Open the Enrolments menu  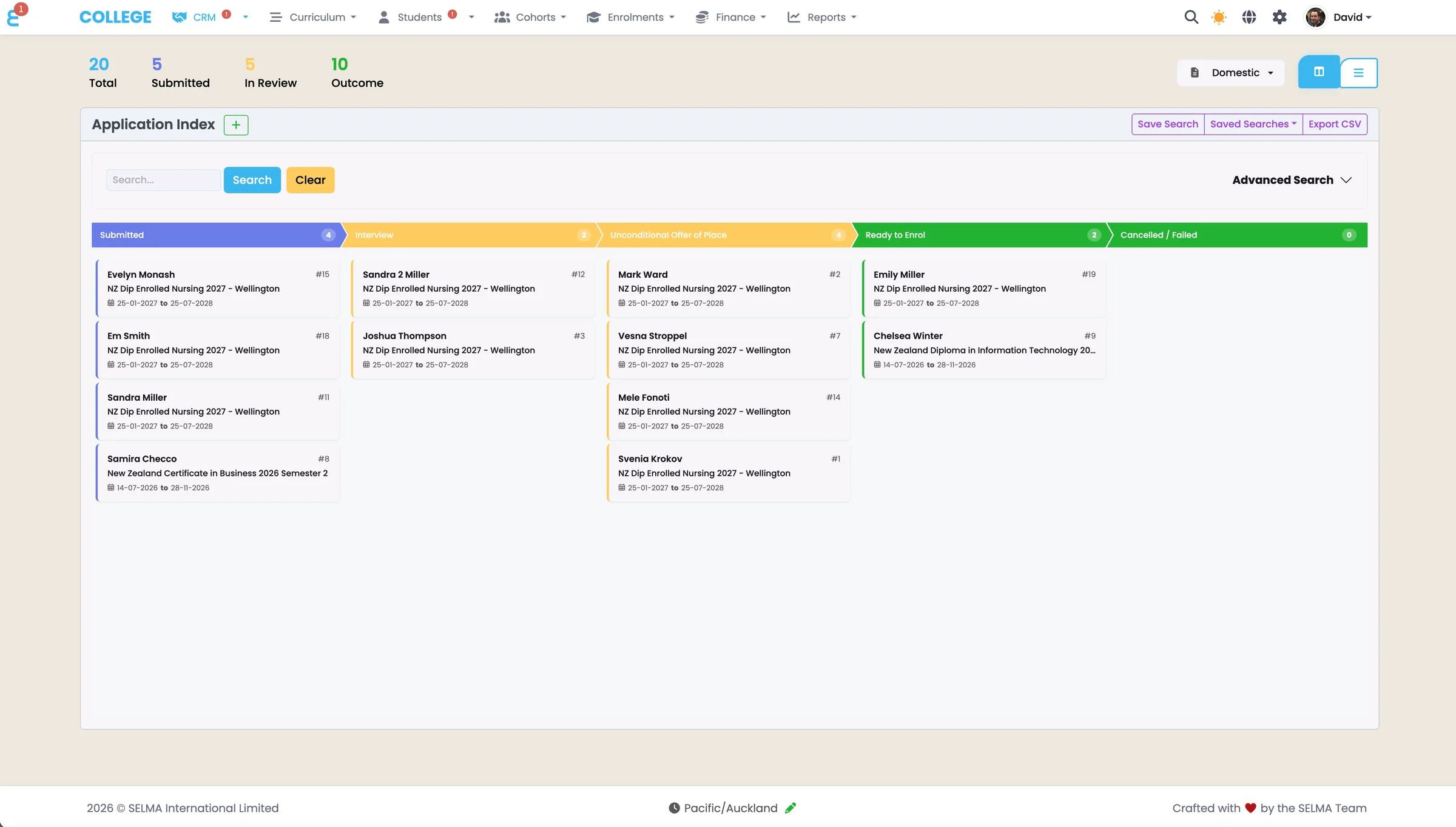630,17
